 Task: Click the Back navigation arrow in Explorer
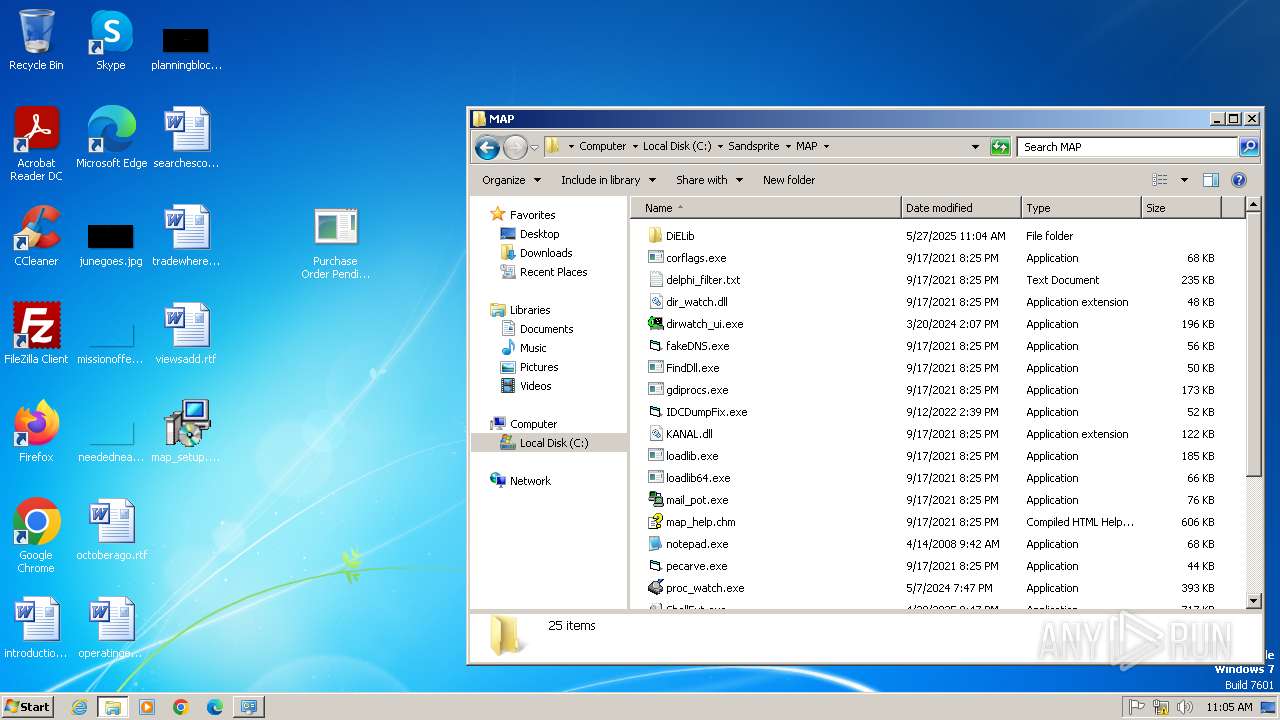tap(487, 147)
